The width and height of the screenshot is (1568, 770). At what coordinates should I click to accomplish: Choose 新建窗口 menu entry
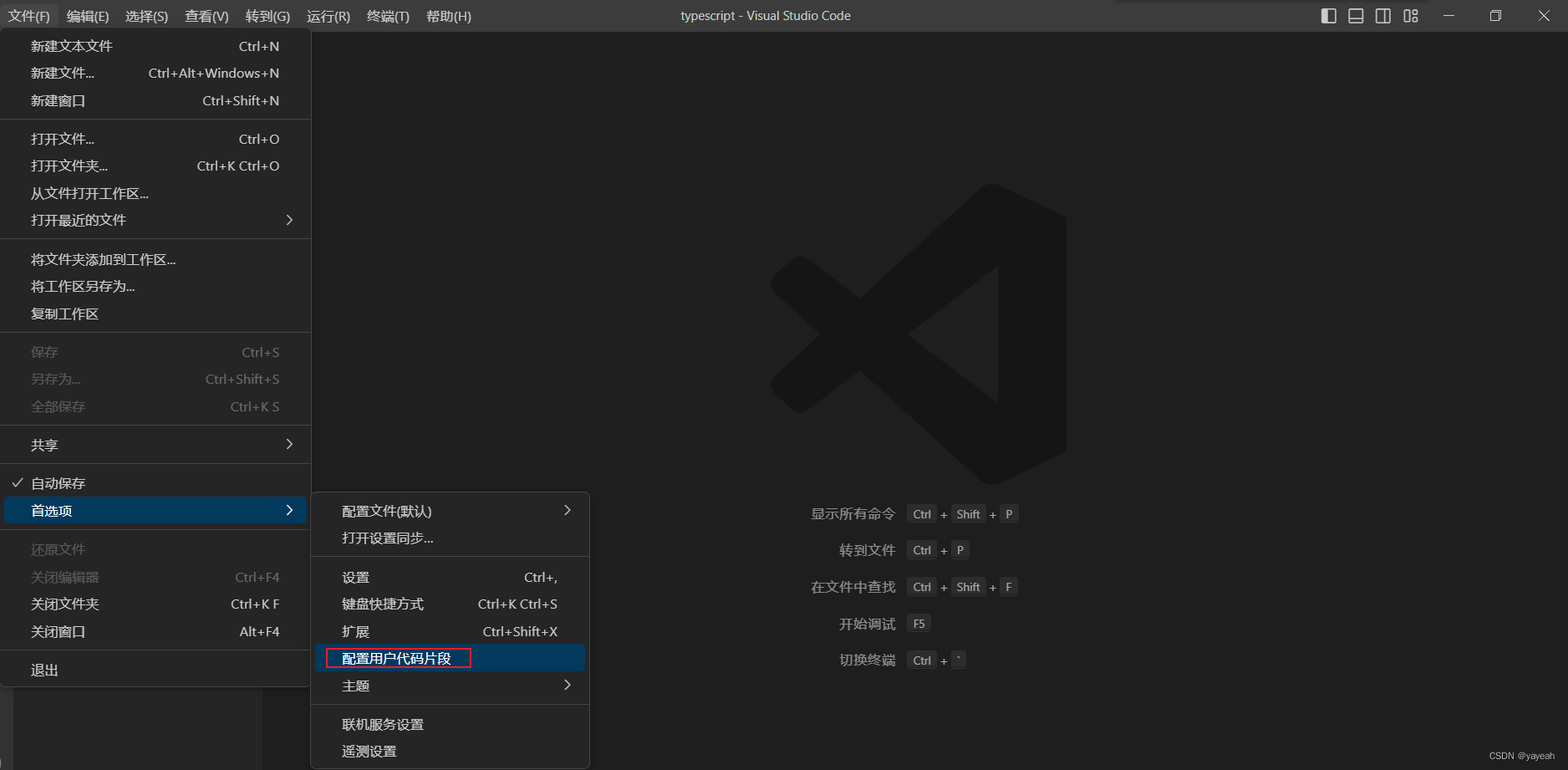(155, 100)
